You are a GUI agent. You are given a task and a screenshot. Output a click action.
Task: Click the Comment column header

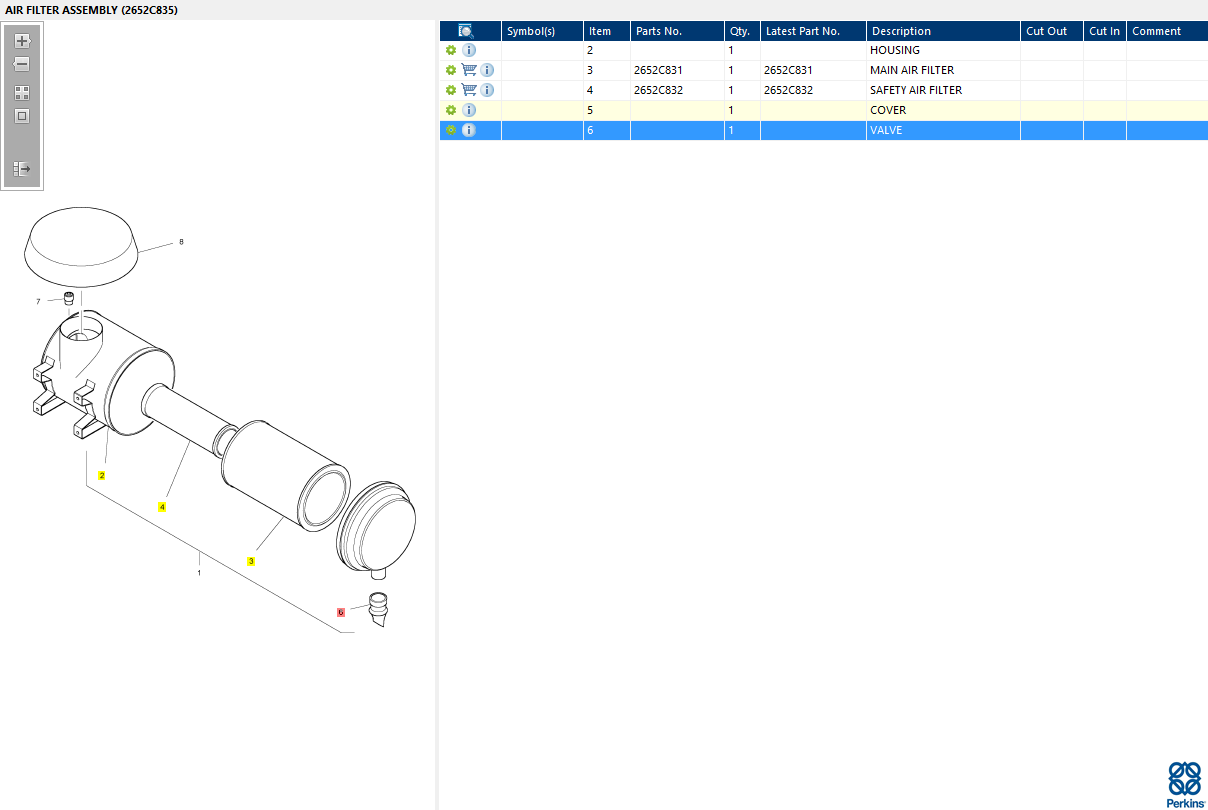1167,31
